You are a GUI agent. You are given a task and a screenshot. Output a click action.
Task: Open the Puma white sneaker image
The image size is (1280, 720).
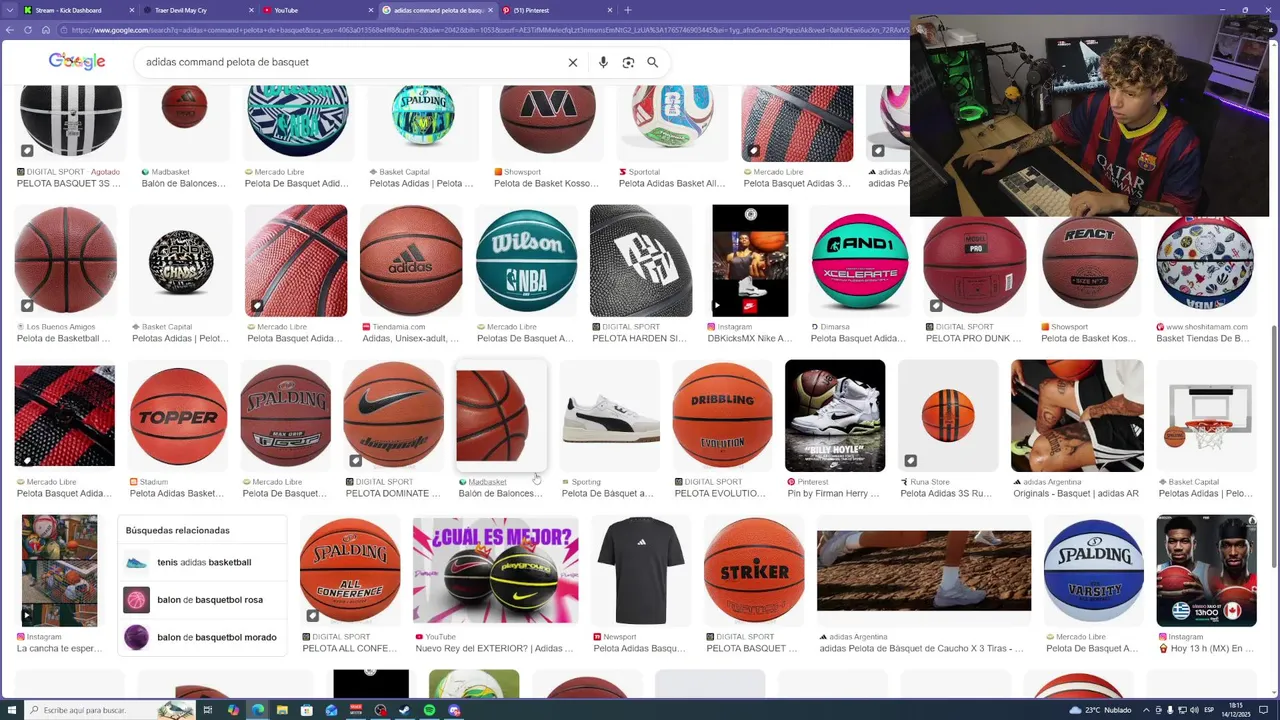610,415
